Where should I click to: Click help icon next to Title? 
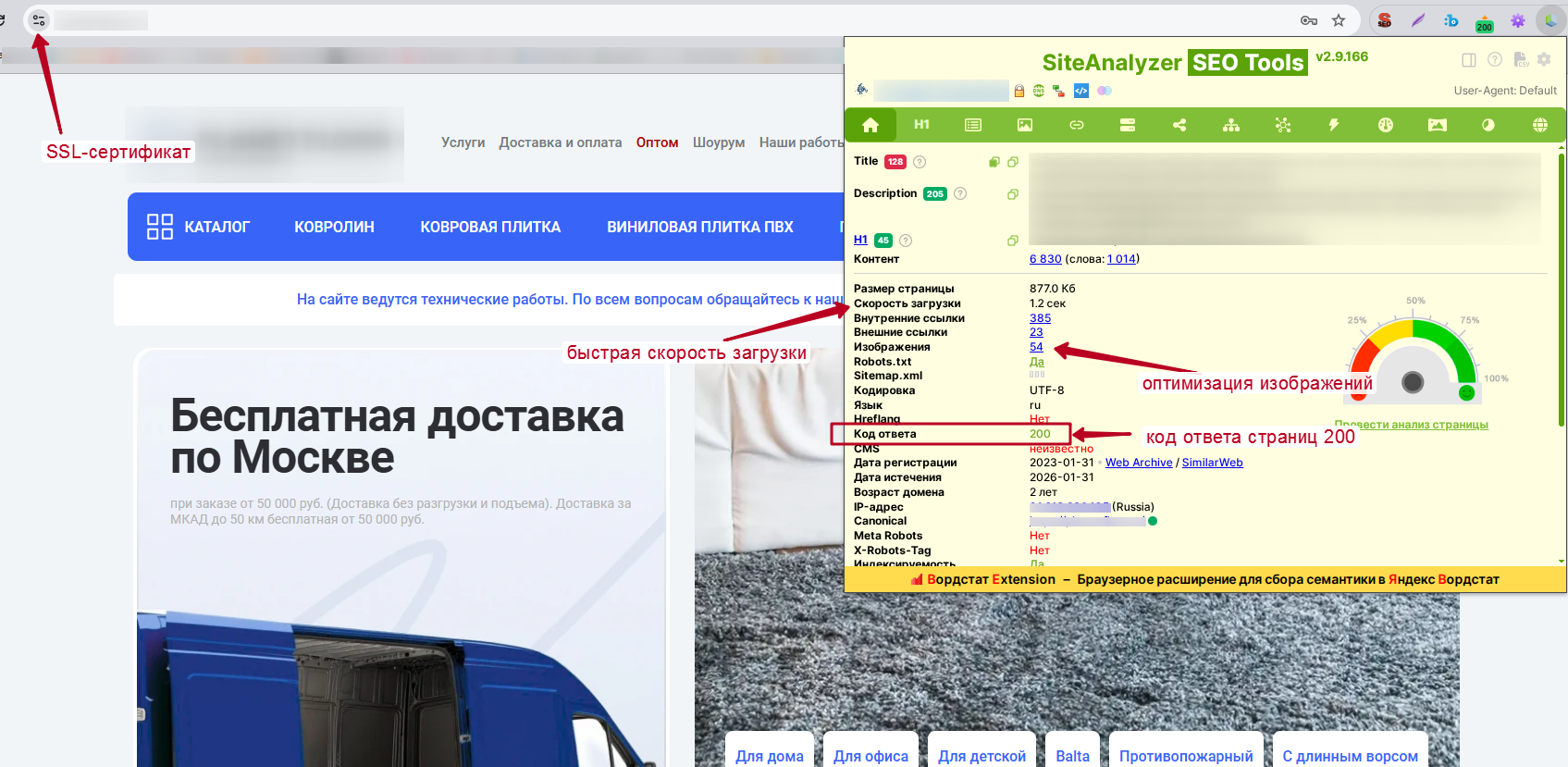[x=920, y=162]
